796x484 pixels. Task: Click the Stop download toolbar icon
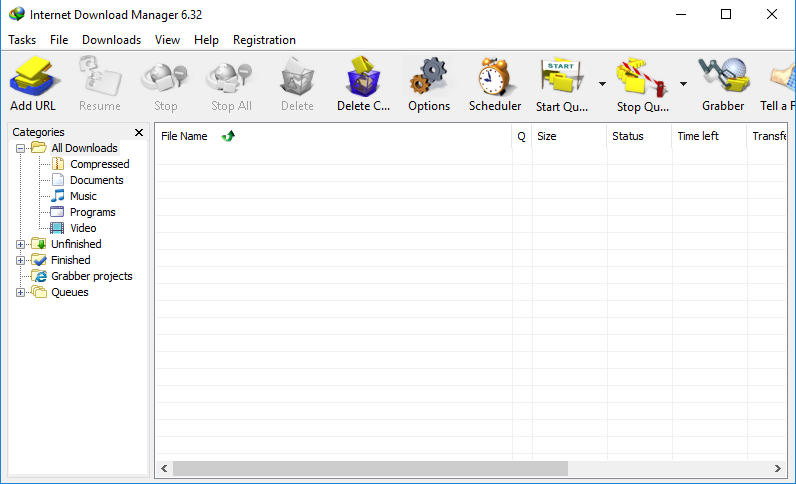(x=165, y=78)
